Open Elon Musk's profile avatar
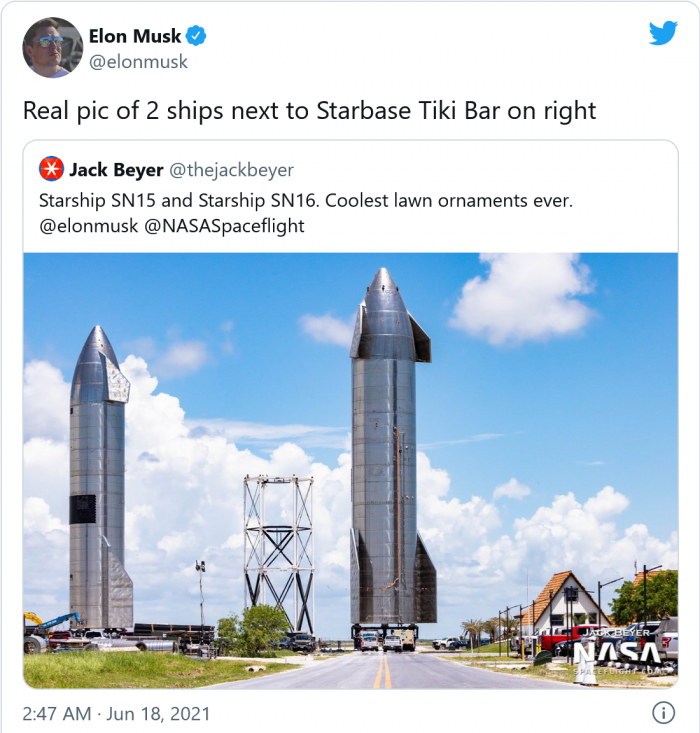The height and width of the screenshot is (733, 700). tap(52, 48)
